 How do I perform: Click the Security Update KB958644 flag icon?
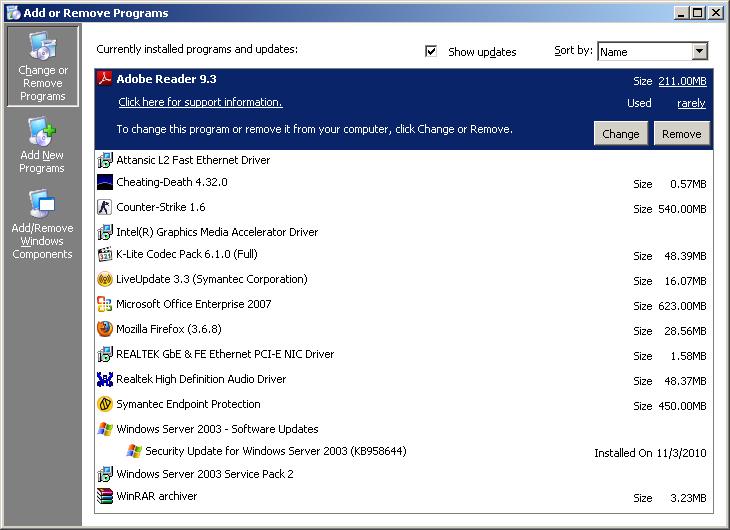pos(134,451)
